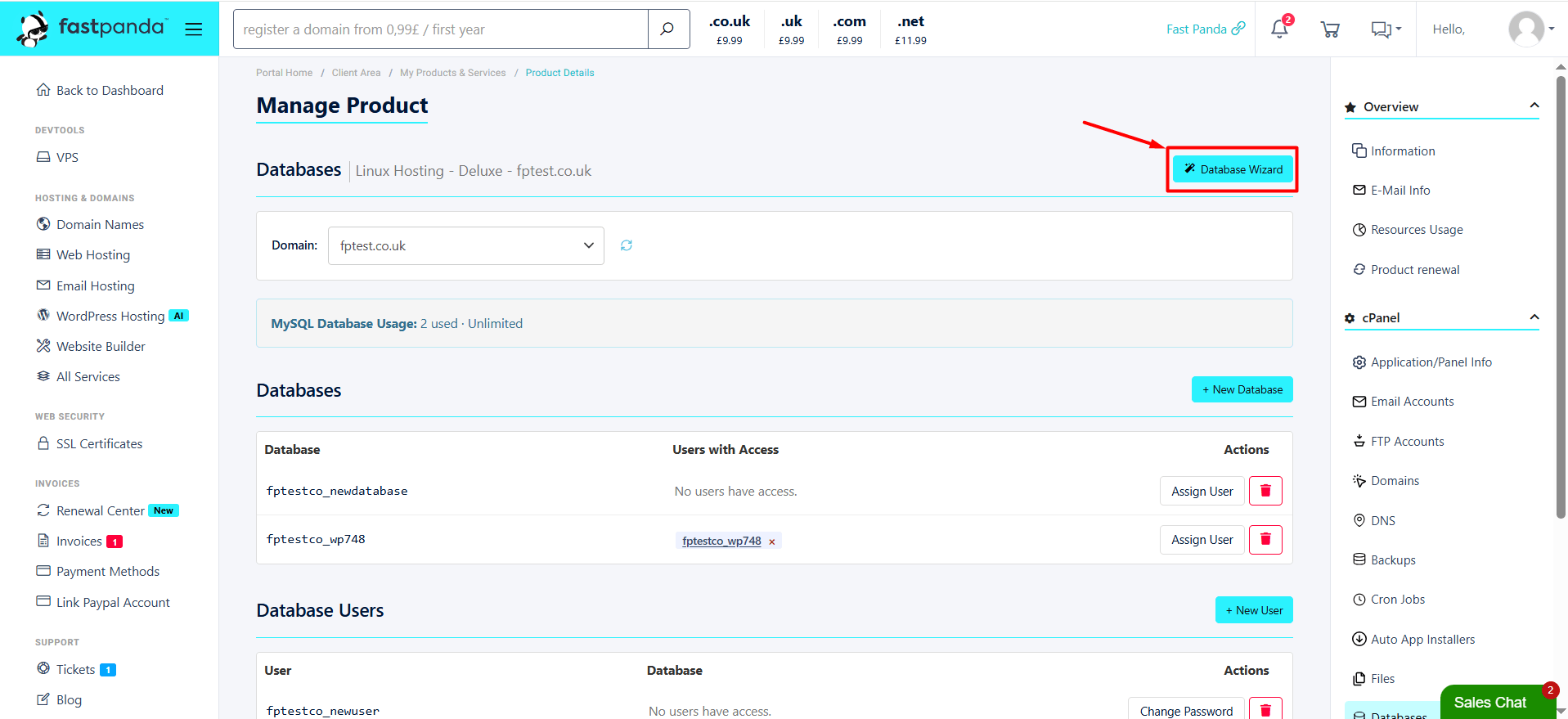This screenshot has height=719, width=1568.
Task: Open the user avatar menu
Action: tap(1531, 29)
